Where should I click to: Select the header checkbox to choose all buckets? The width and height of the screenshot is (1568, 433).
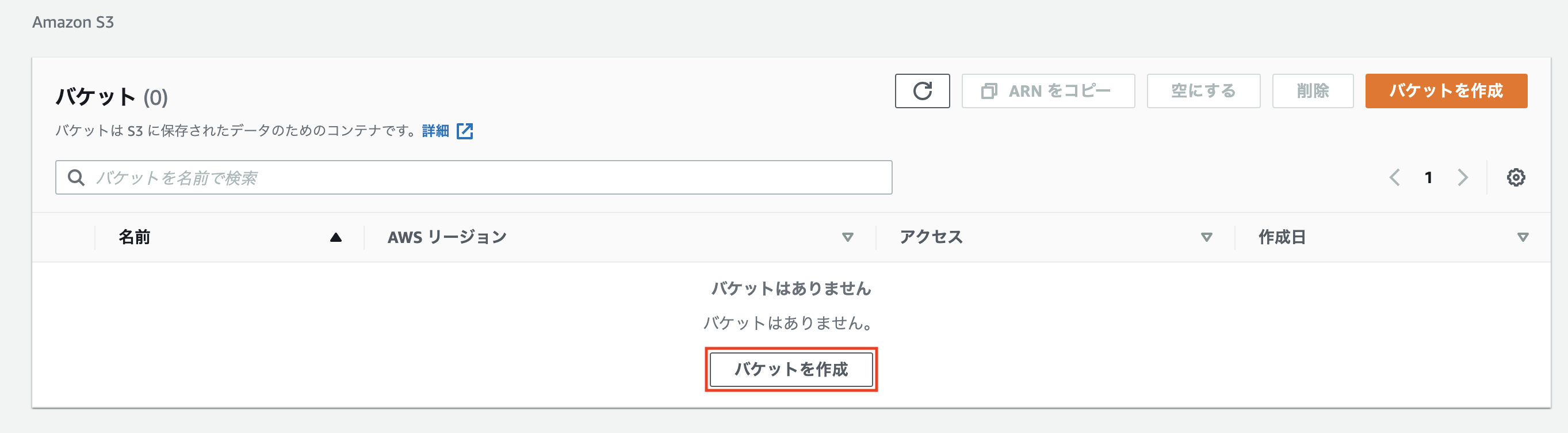pos(72,237)
